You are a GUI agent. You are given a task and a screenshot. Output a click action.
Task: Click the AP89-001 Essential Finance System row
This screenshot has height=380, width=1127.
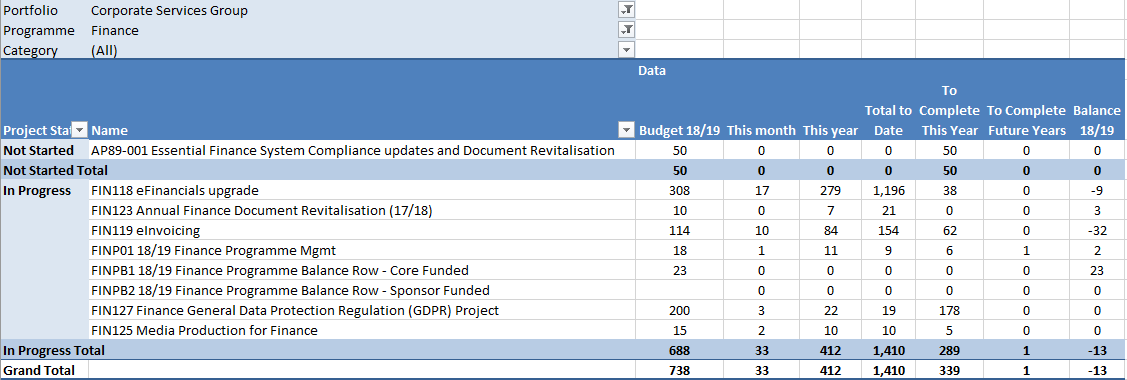(353, 151)
